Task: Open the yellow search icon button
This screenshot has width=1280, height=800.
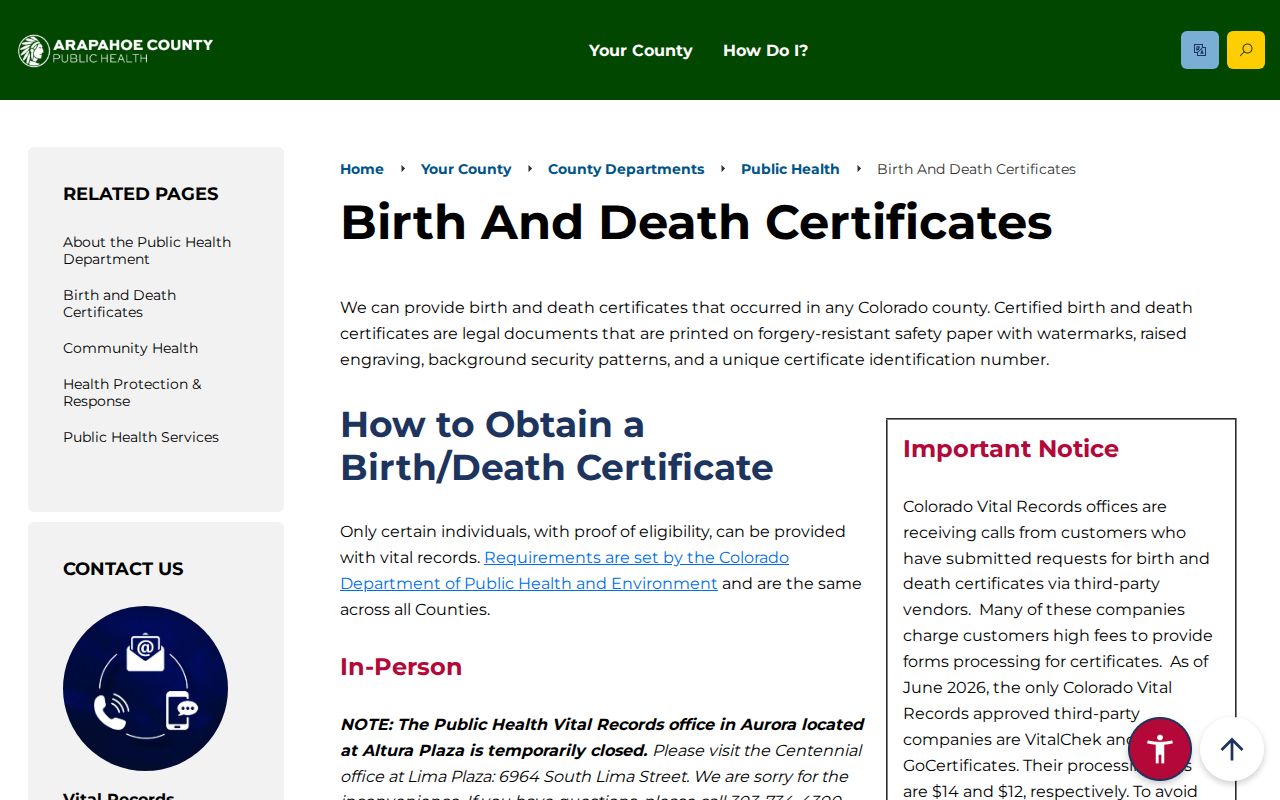Action: (x=1246, y=50)
